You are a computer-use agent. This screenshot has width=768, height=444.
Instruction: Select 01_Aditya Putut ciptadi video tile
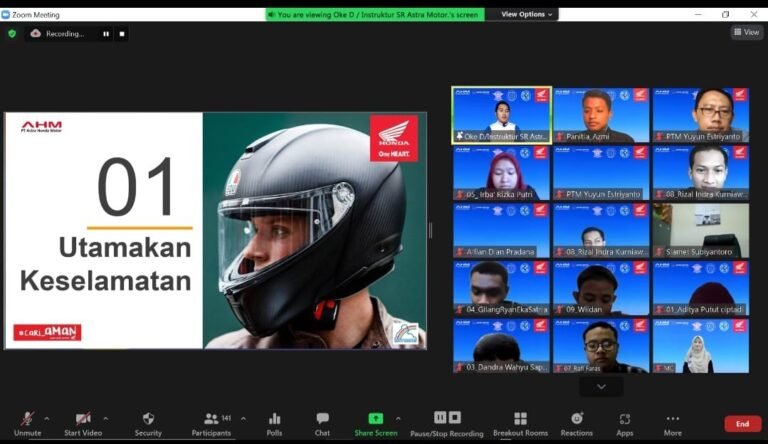(700, 288)
